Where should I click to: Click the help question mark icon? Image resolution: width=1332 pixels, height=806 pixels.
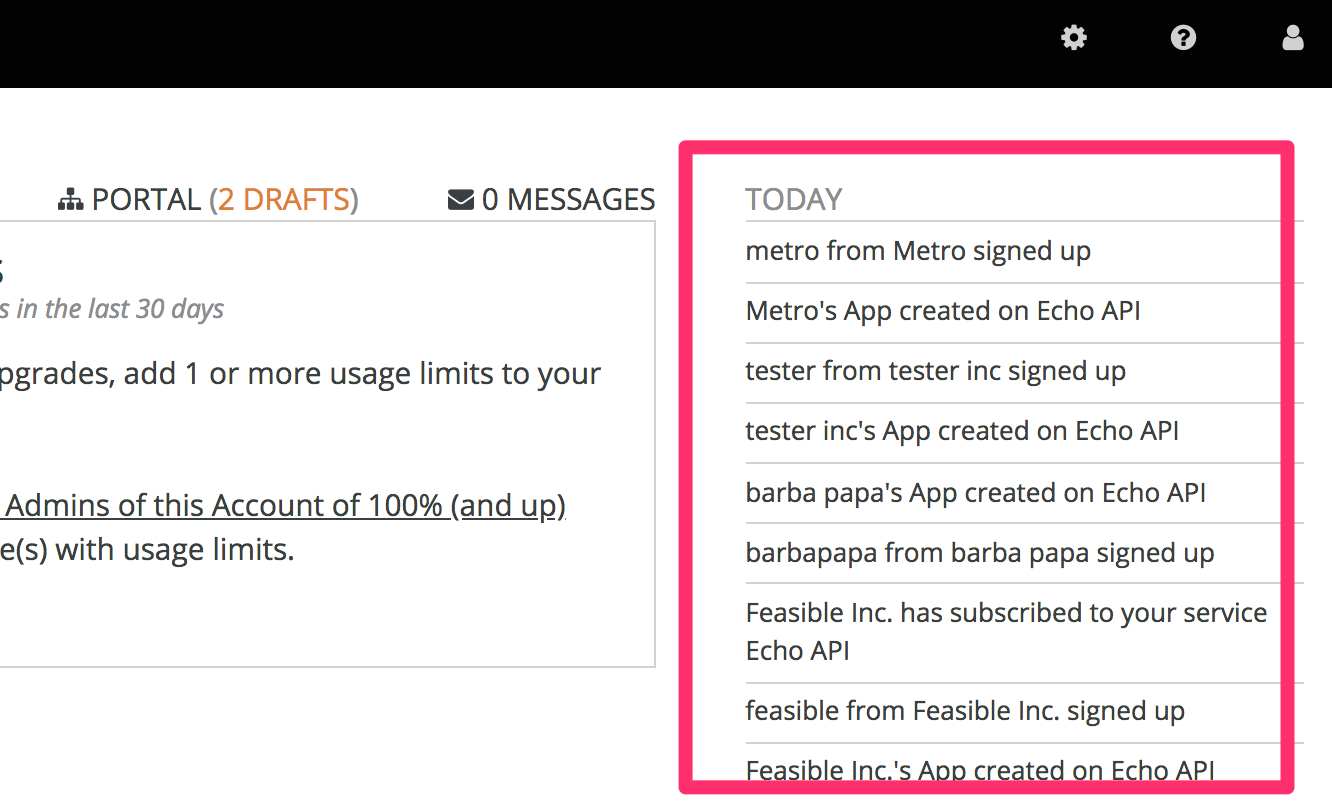click(1184, 38)
